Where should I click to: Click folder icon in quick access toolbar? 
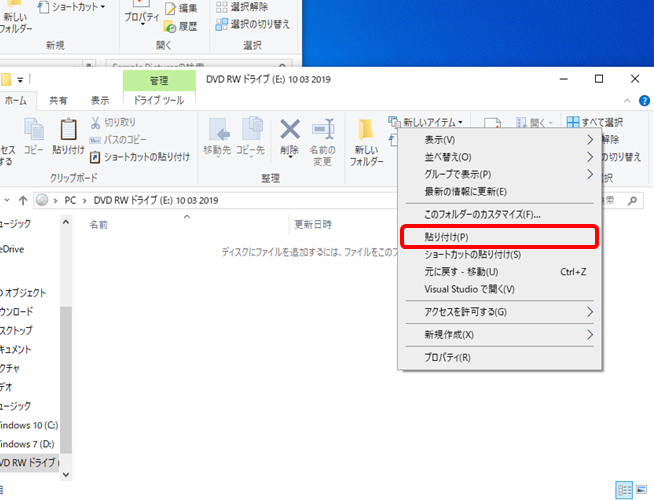point(6,79)
